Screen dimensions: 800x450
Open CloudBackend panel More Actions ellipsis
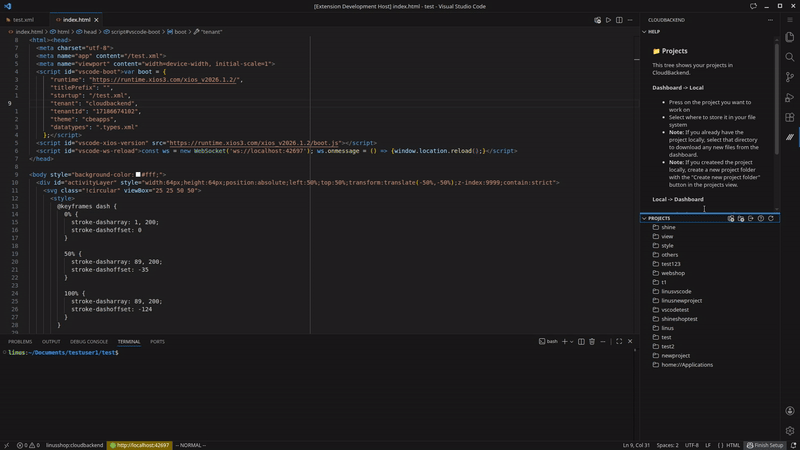point(770,20)
